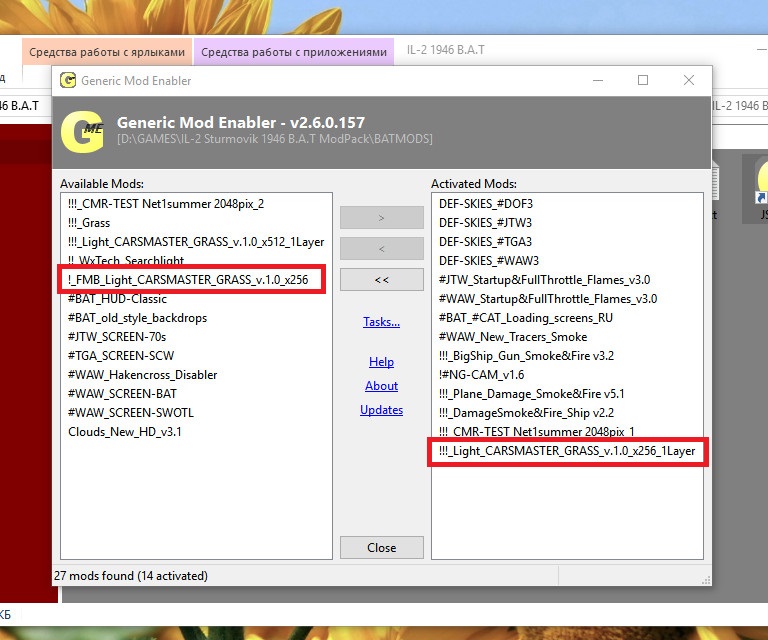Select !!!_Light_CARSMASTER_GRASS_v.1.0_x256_1Layer in Activated Mods
768x640 pixels.
(567, 451)
